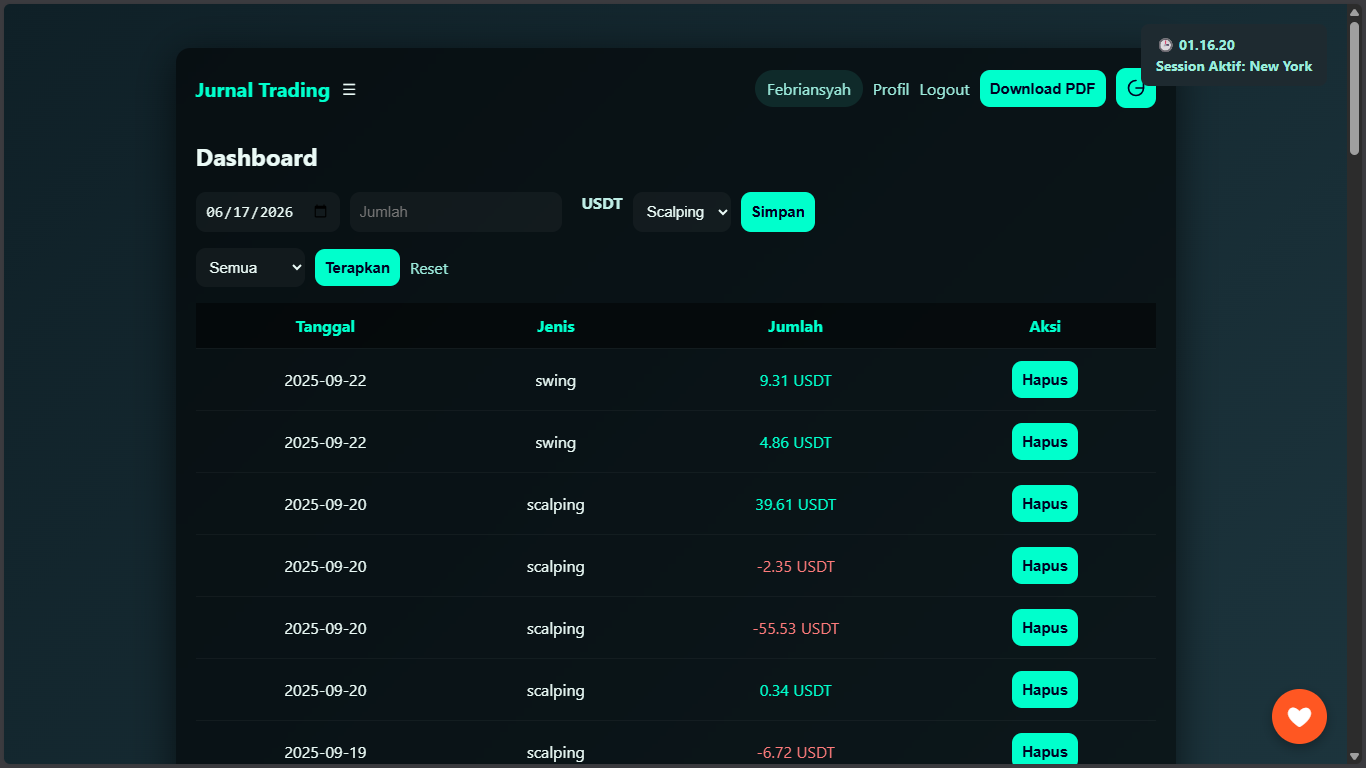The width and height of the screenshot is (1366, 768).
Task: Click the orange heart floating button
Action: 1299,716
